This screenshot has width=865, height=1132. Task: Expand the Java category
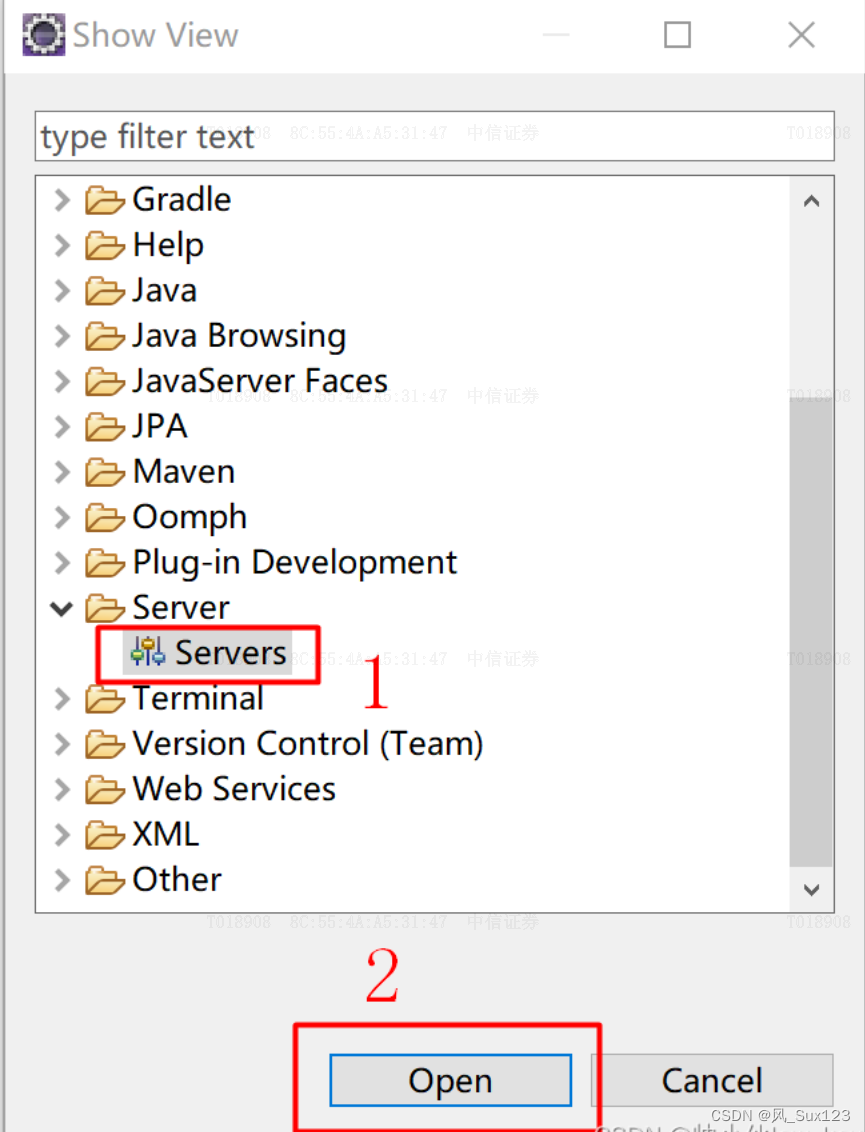(63, 291)
